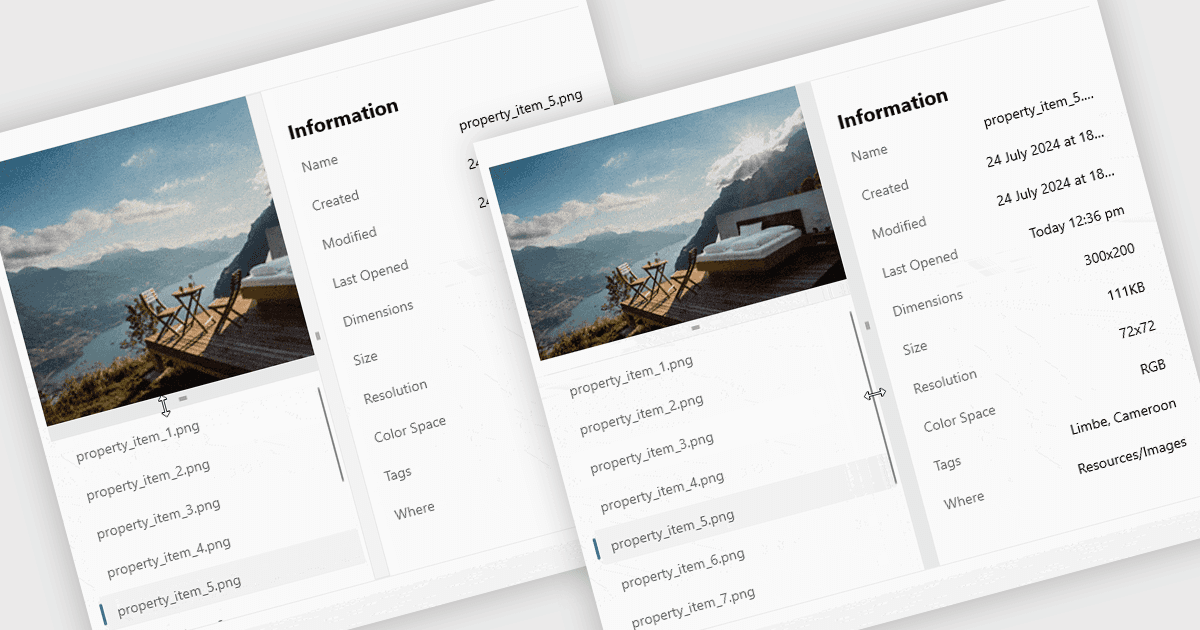Click the Modified label in front window

[x=899, y=227]
